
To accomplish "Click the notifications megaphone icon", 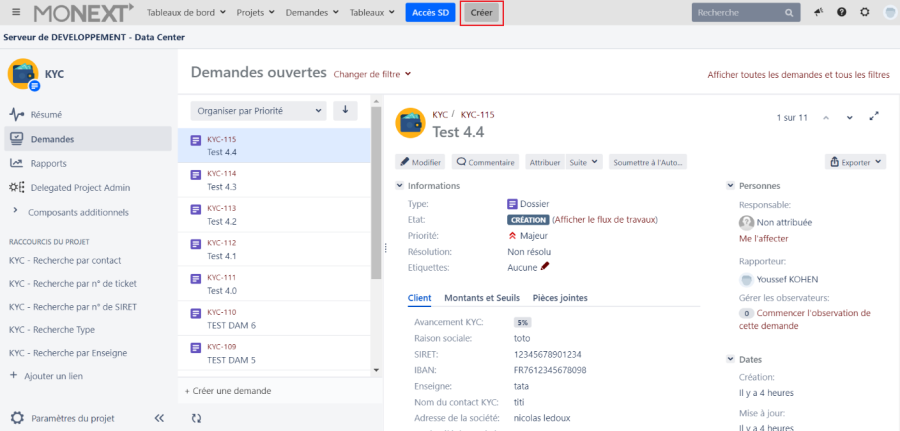I will tap(819, 13).
